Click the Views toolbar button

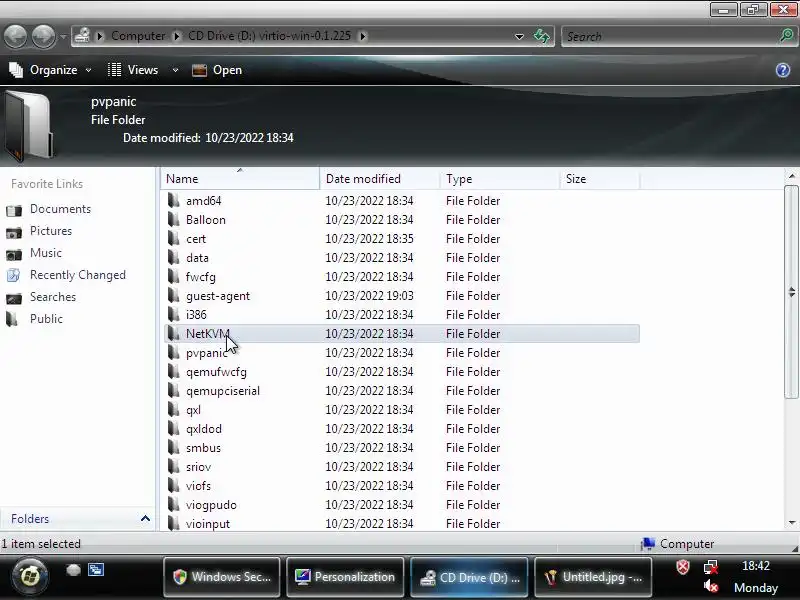pos(133,70)
